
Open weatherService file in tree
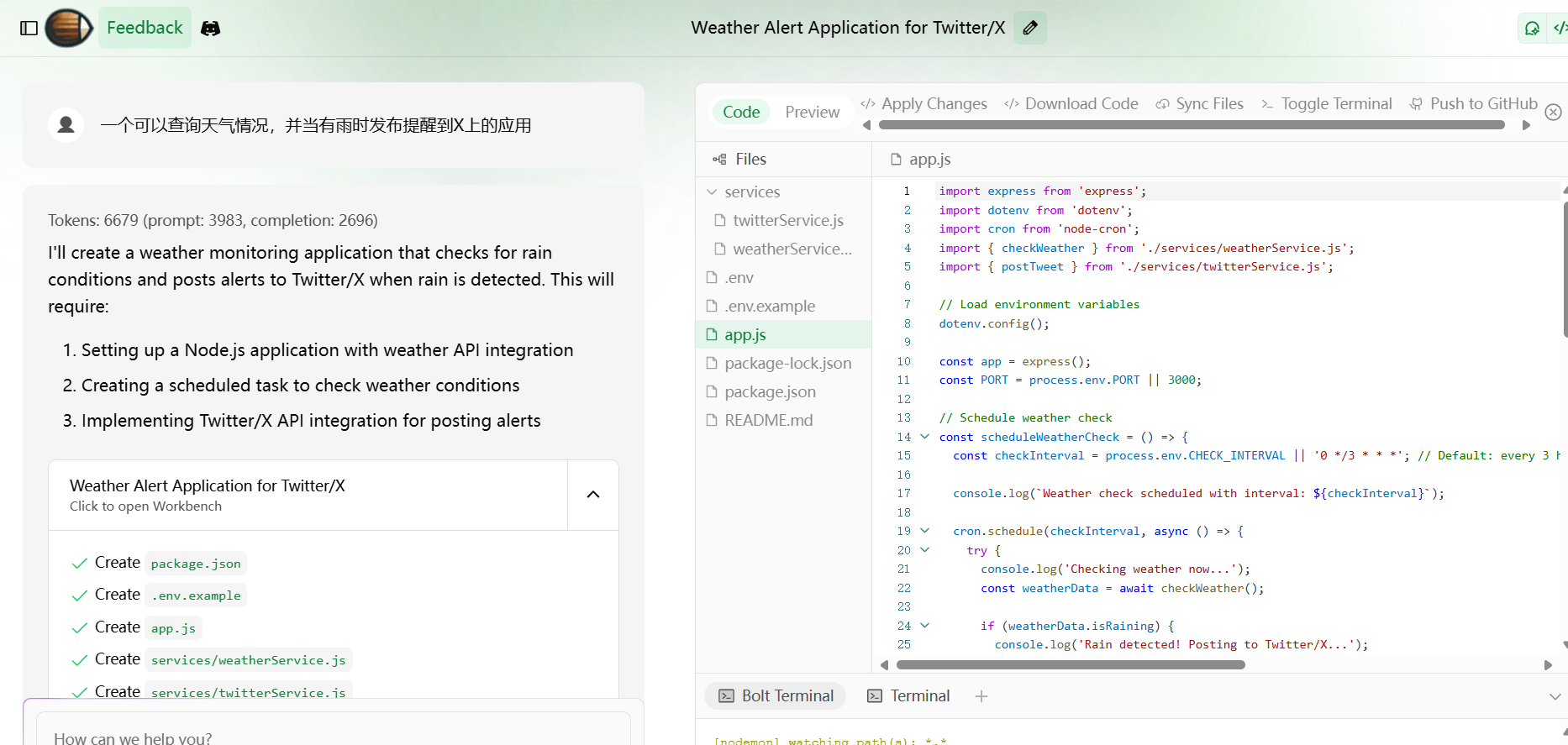(784, 249)
